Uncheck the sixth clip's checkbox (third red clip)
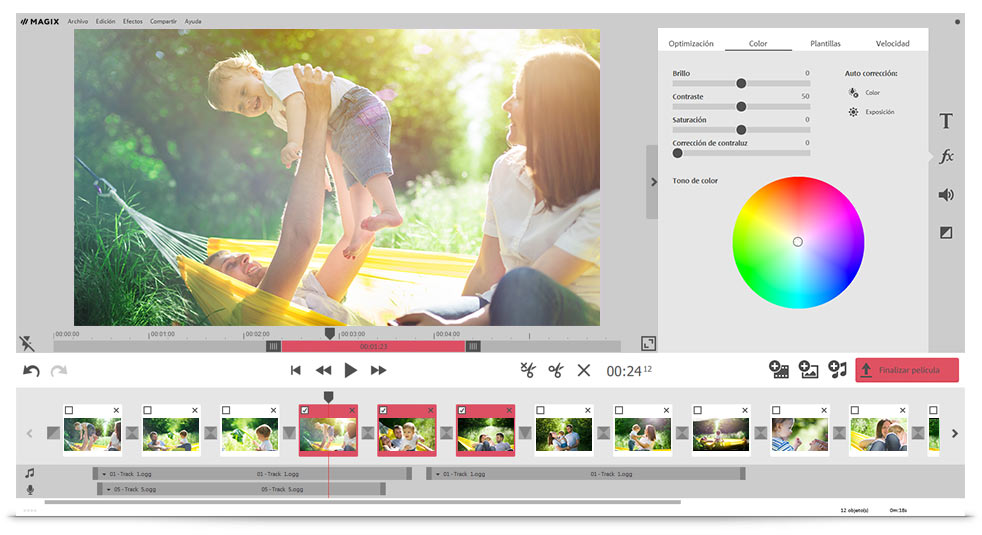The width and height of the screenshot is (982, 535). pyautogui.click(x=462, y=410)
